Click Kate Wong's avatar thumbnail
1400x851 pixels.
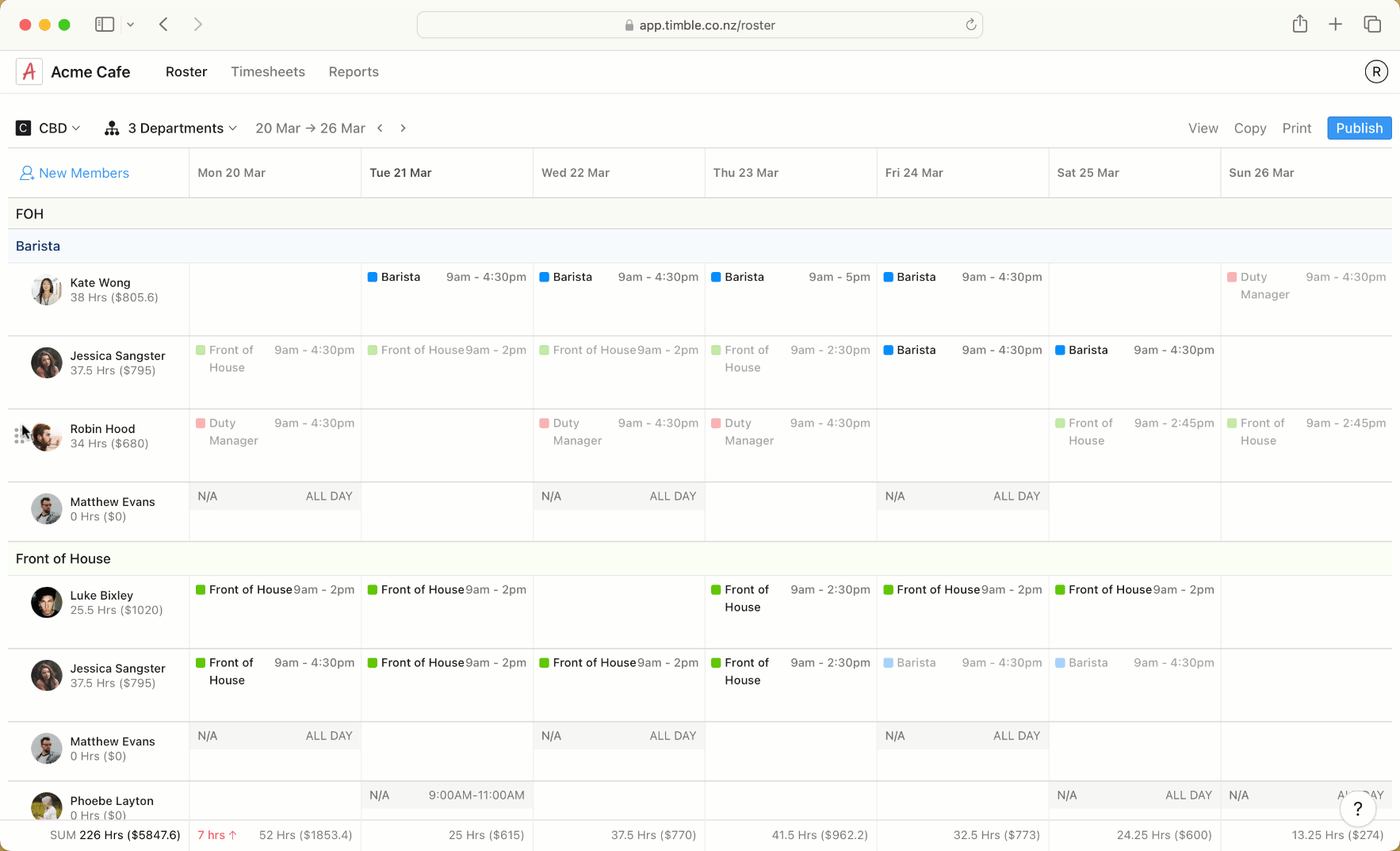[x=47, y=290]
